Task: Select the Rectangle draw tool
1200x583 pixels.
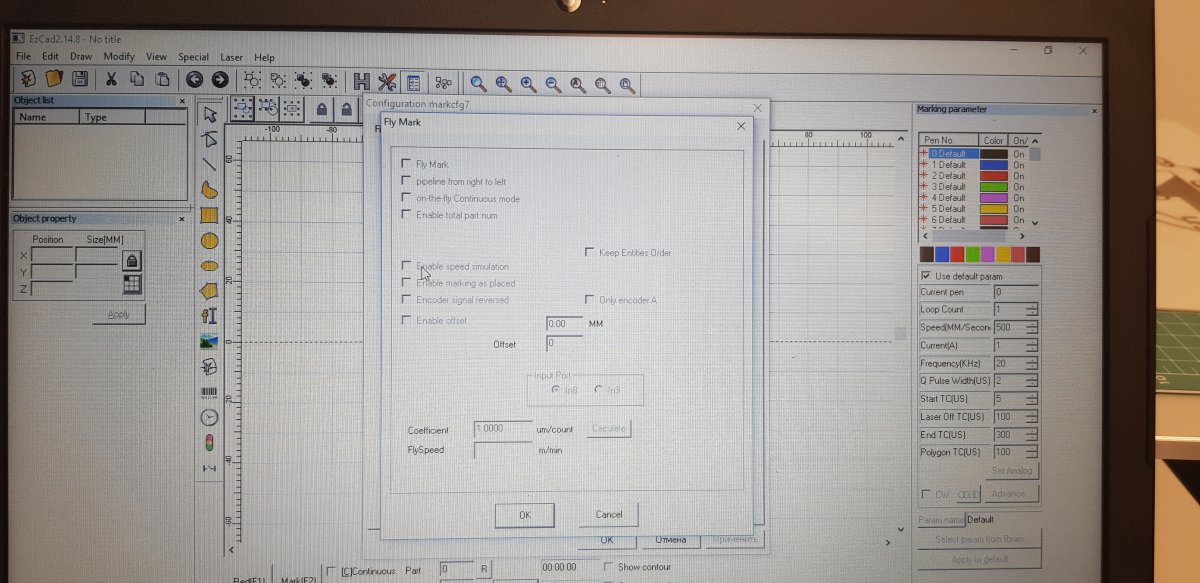Action: click(209, 215)
